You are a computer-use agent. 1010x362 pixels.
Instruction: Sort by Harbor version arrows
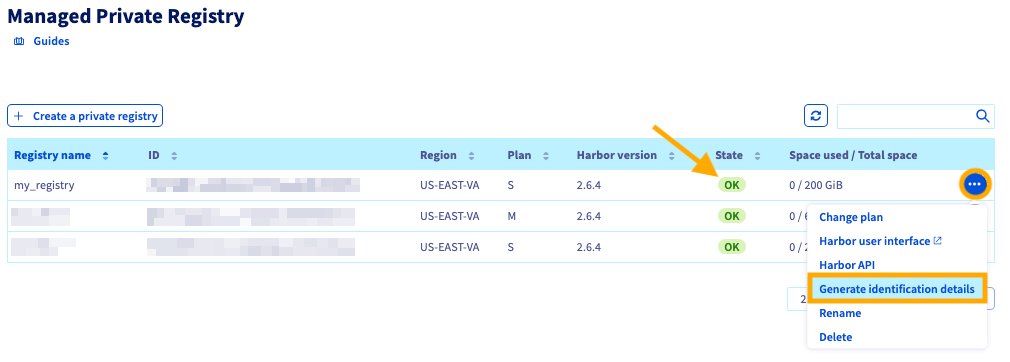[x=672, y=155]
